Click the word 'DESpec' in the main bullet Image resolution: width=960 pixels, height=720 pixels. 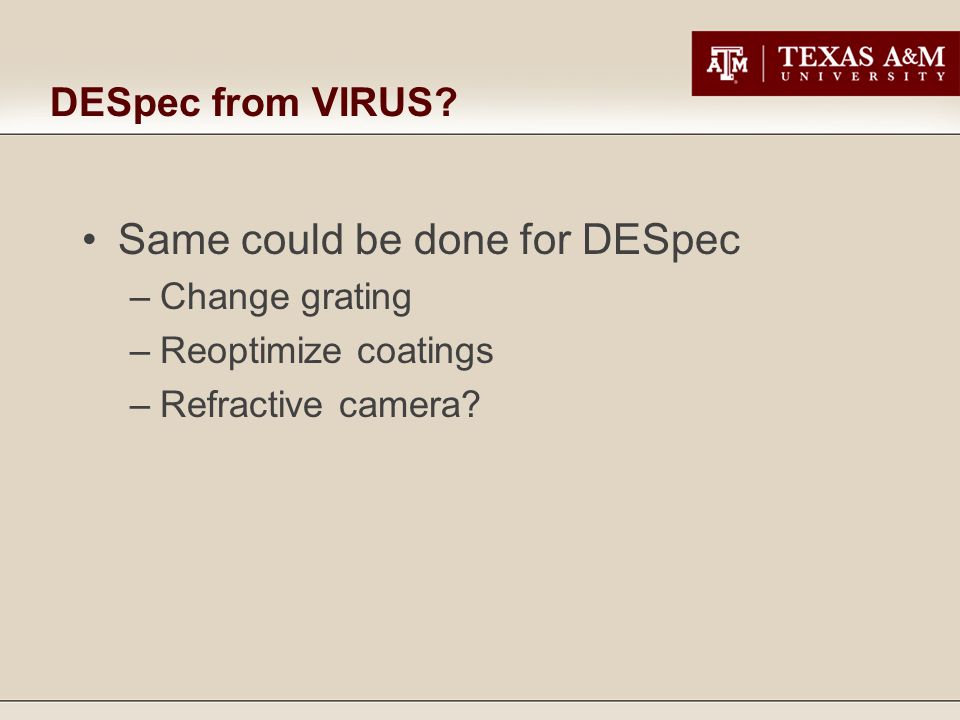pos(661,241)
